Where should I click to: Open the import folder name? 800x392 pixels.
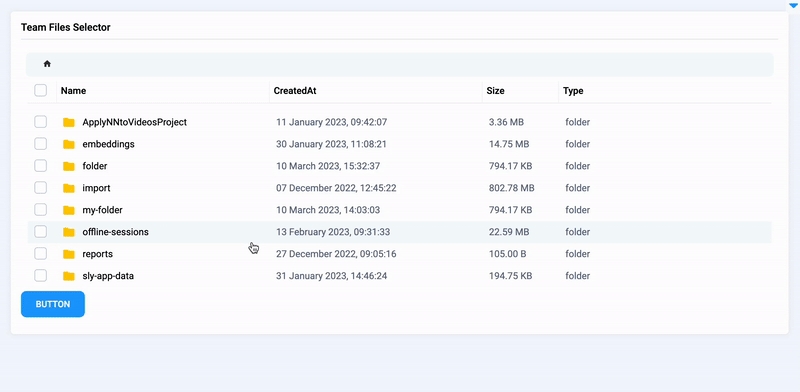point(96,188)
